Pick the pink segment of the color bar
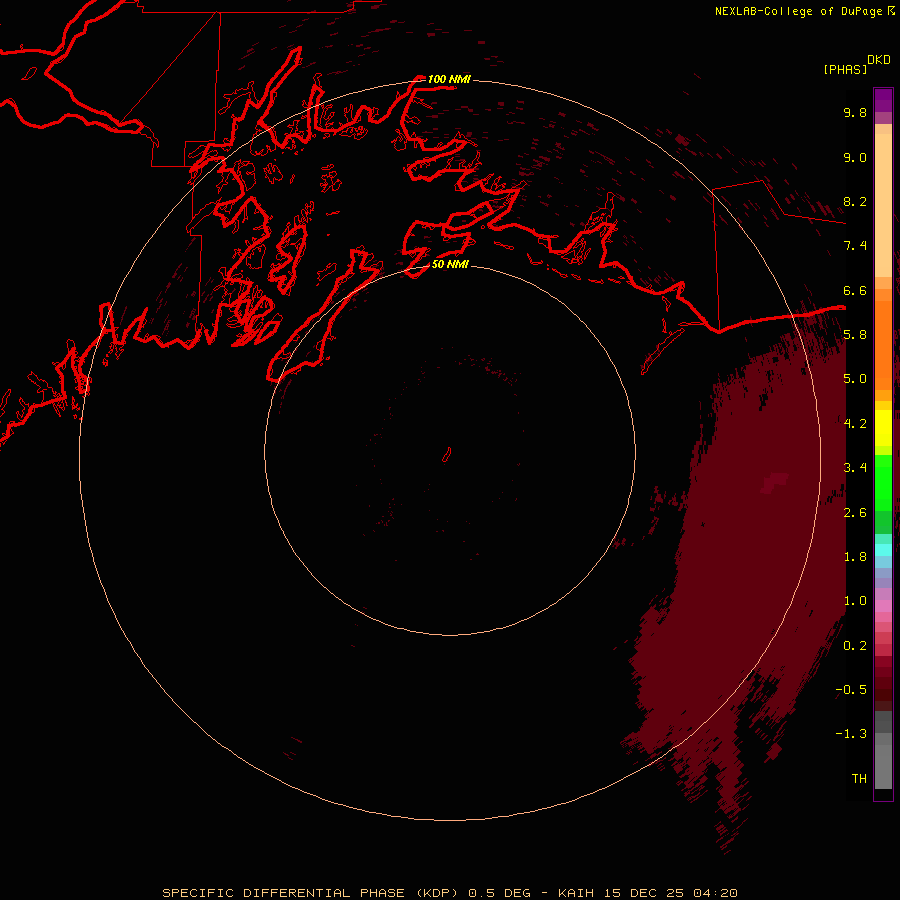 (x=883, y=606)
